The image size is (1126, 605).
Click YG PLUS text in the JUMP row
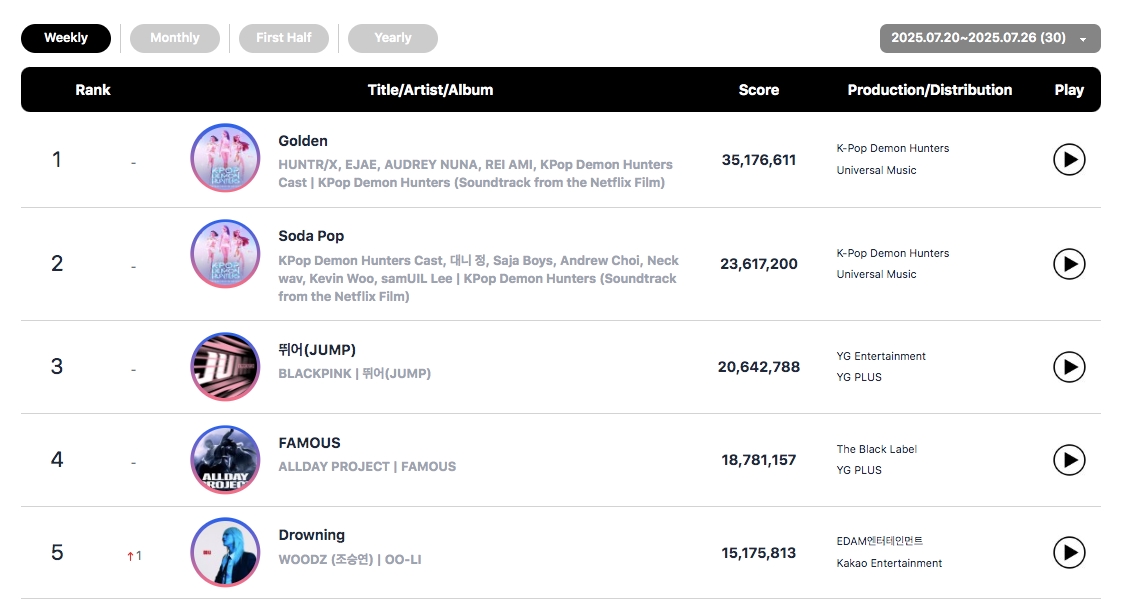[x=859, y=377]
